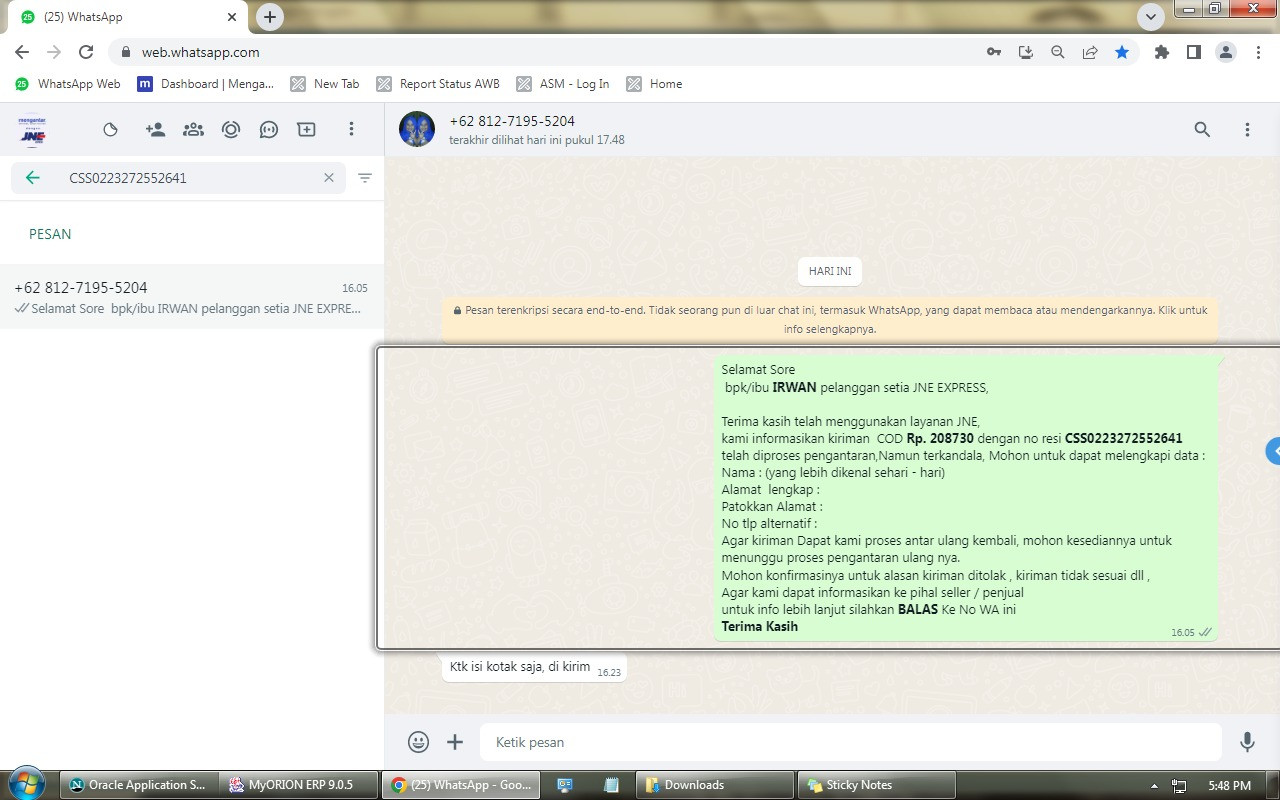Open the Report Status AWB bookmark
This screenshot has height=800, width=1280.
click(438, 84)
